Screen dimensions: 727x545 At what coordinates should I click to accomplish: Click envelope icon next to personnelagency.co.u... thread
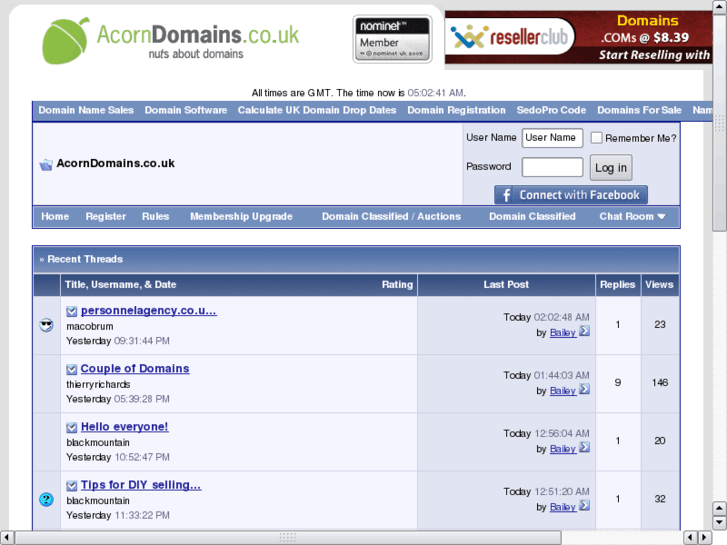coord(71,311)
